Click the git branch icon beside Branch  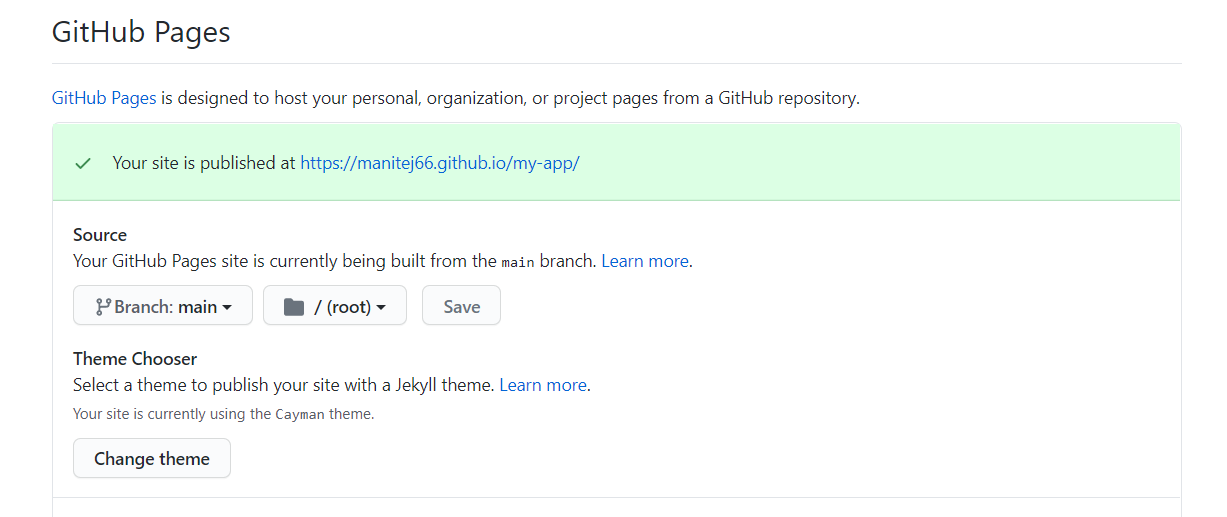tap(102, 307)
